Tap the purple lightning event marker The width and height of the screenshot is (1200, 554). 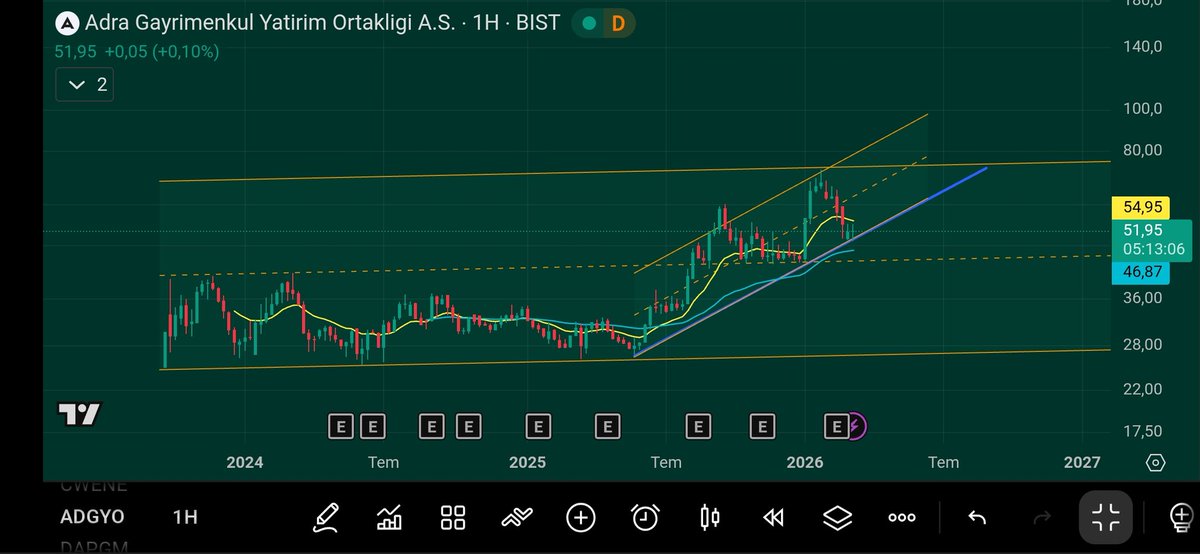click(857, 427)
